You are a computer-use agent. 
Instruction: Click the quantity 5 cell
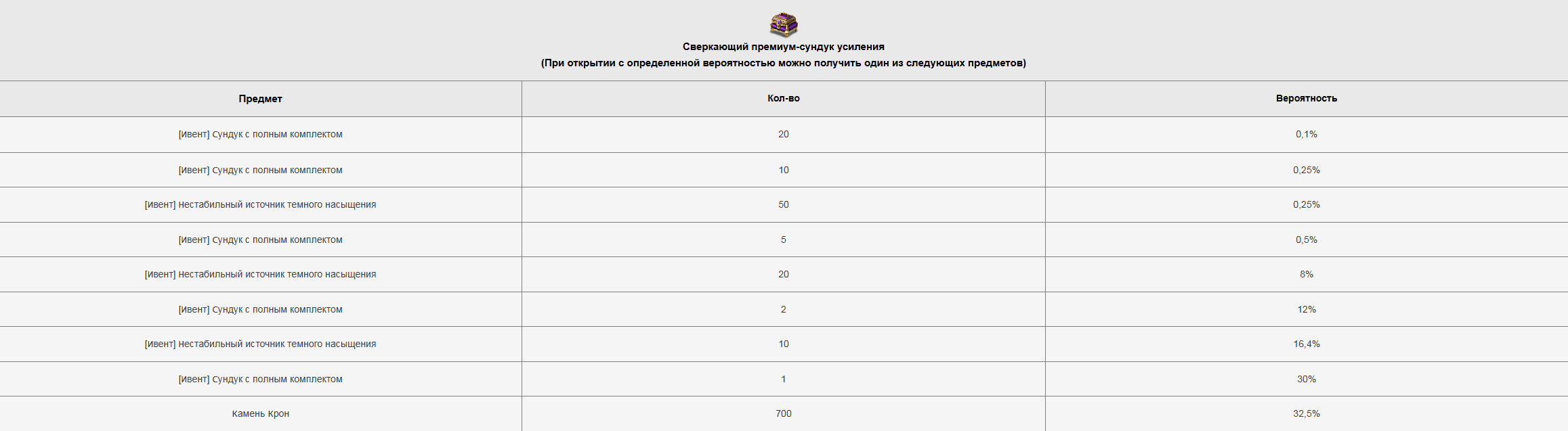(784, 240)
